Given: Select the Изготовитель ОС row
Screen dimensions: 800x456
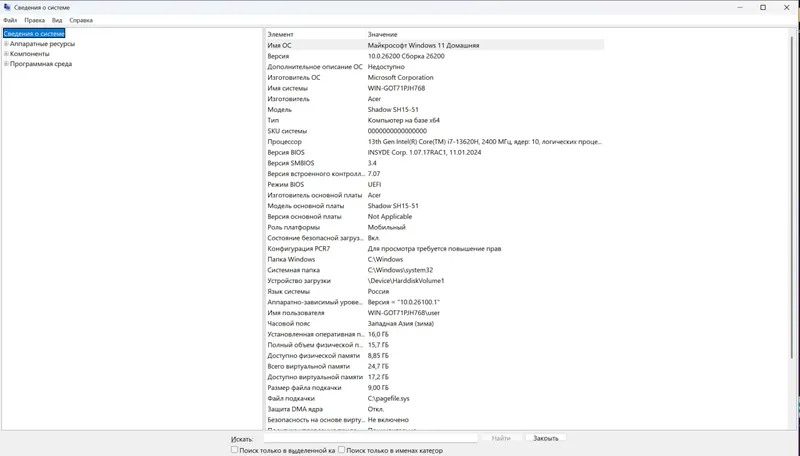Looking at the screenshot, I should pos(435,78).
